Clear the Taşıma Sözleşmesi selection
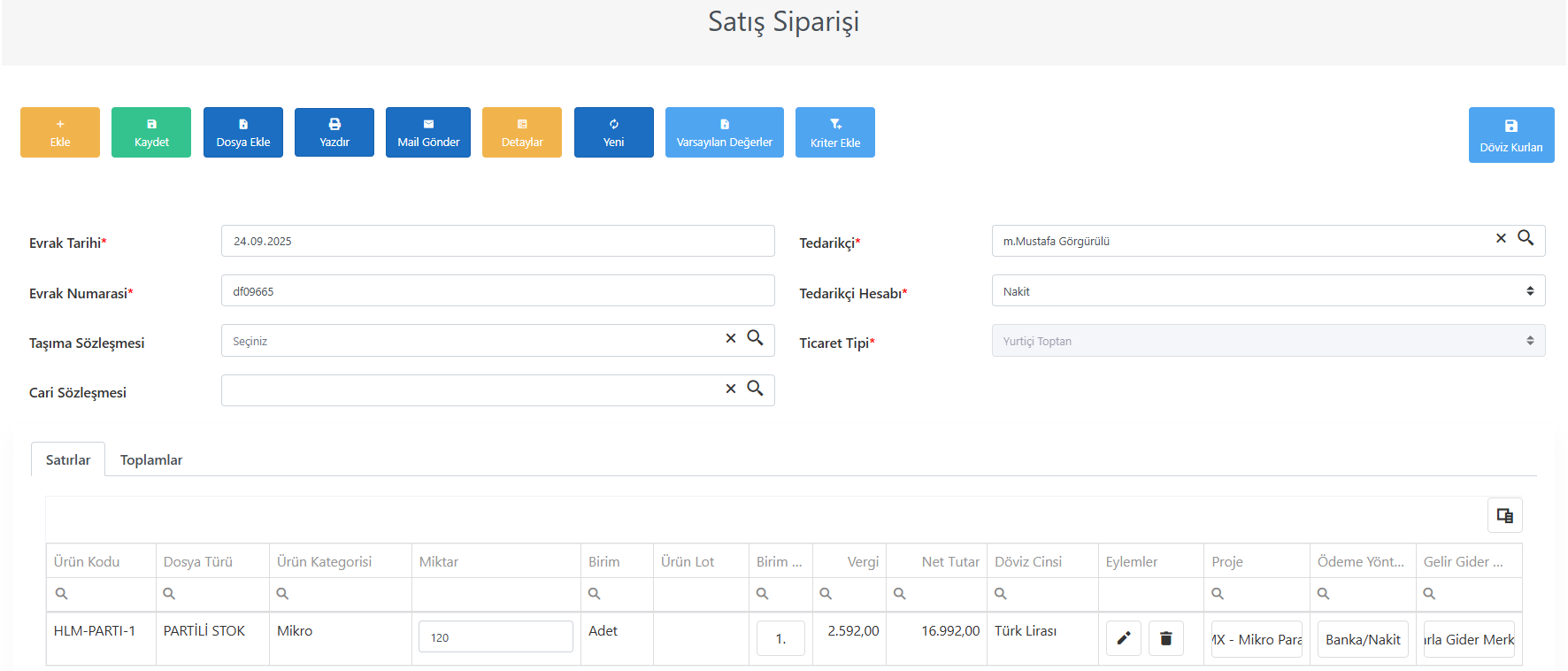1568x671 pixels. click(x=731, y=338)
